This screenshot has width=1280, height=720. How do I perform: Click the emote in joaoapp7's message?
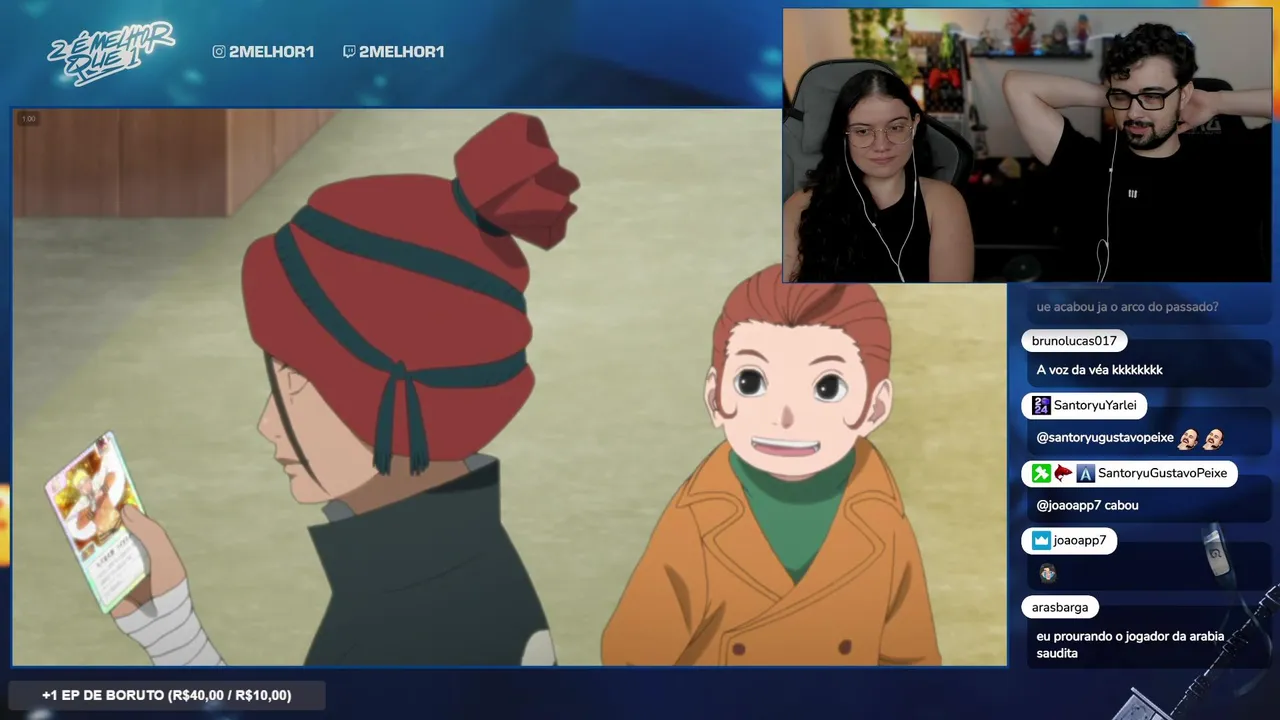[1047, 573]
